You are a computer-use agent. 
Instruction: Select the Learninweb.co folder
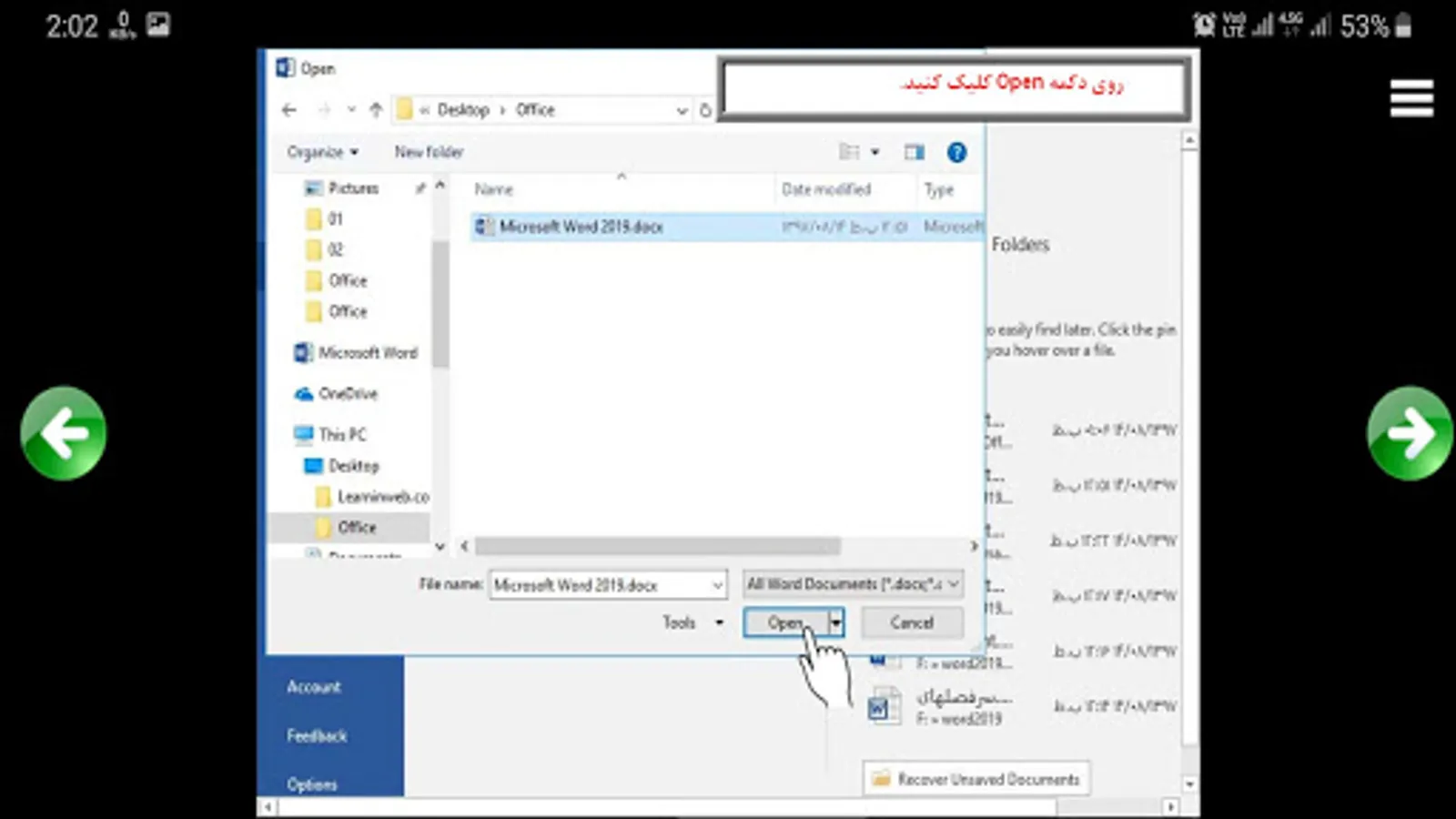tap(371, 497)
